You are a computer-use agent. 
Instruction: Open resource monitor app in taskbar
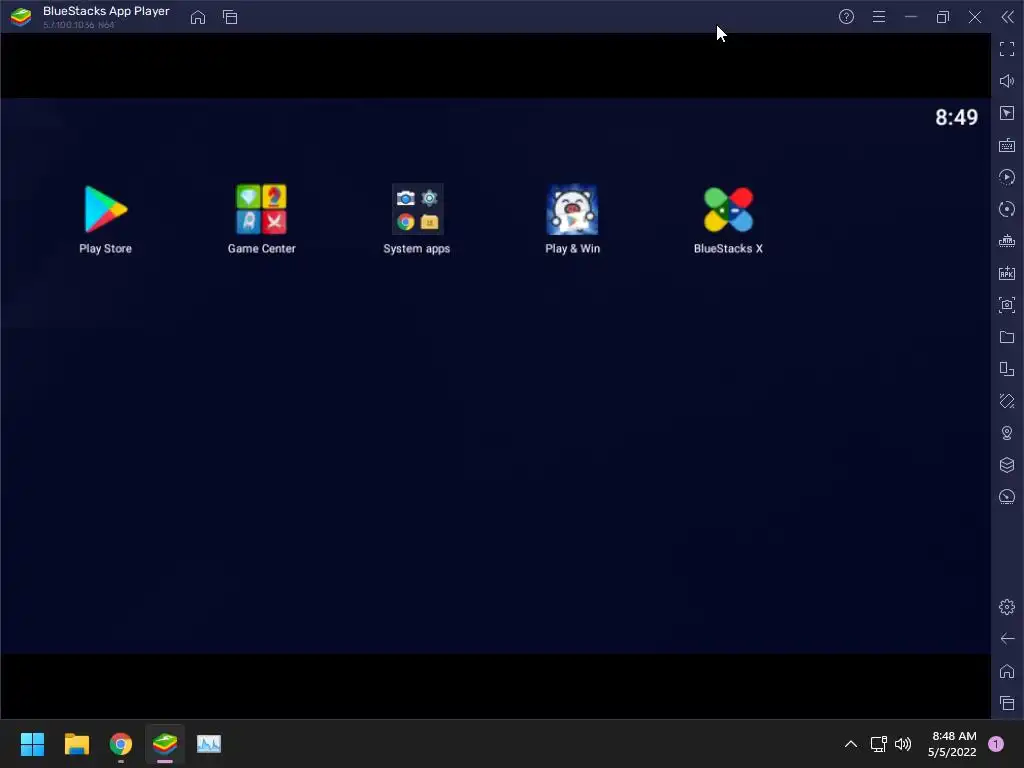tap(209, 744)
